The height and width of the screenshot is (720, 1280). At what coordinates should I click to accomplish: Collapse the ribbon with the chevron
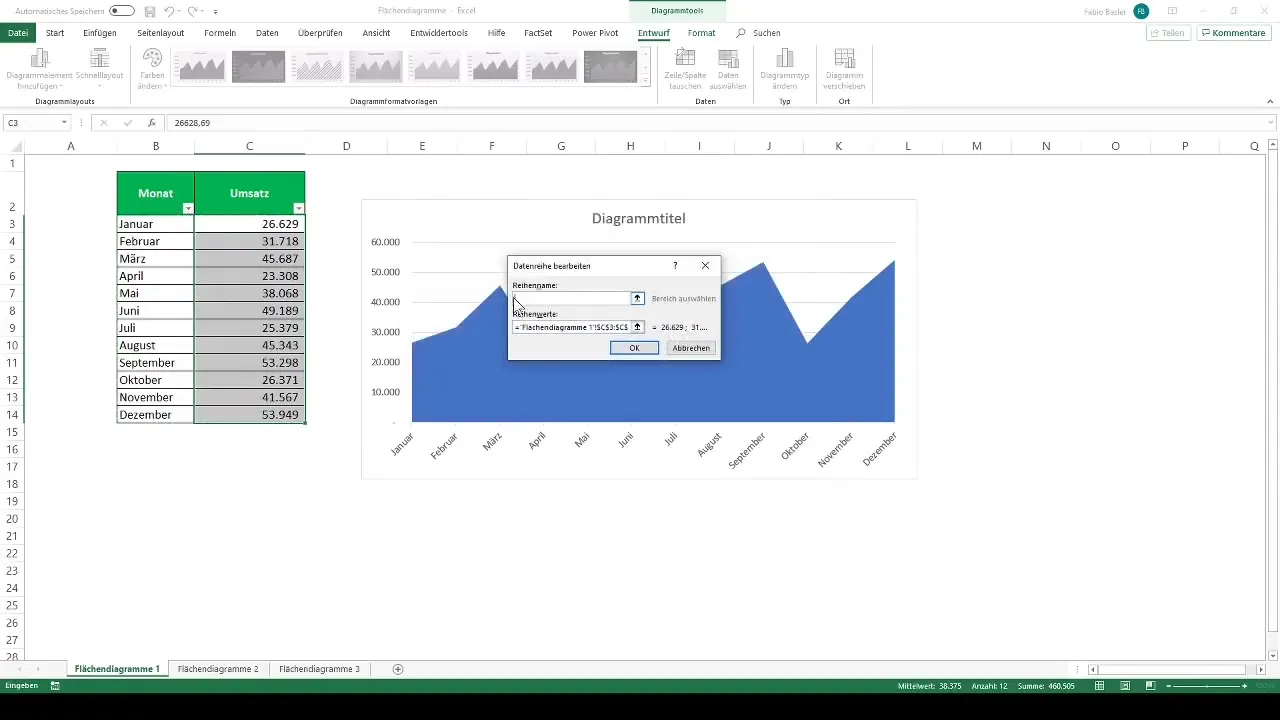click(x=1270, y=101)
